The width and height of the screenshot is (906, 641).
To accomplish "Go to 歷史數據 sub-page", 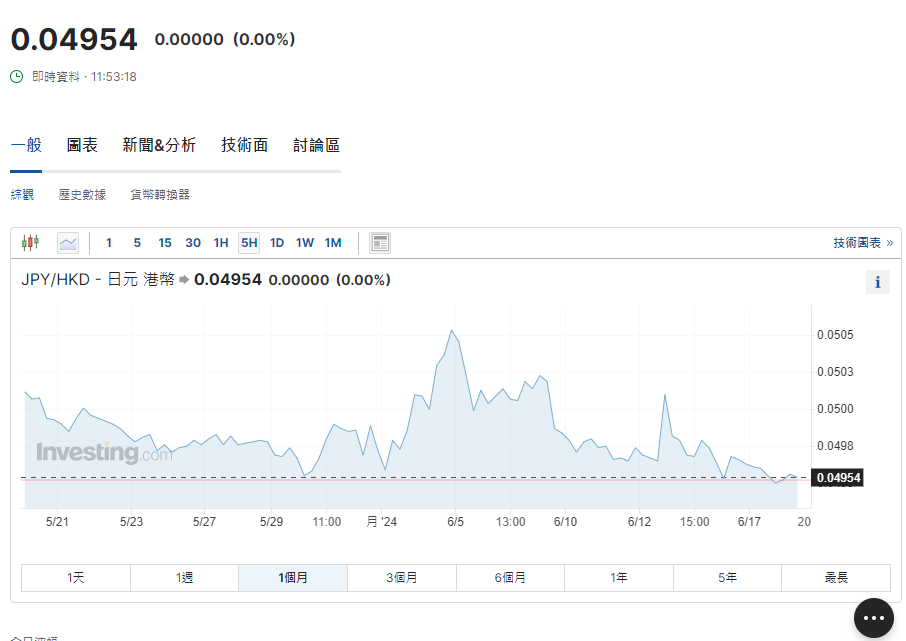I will tap(82, 195).
